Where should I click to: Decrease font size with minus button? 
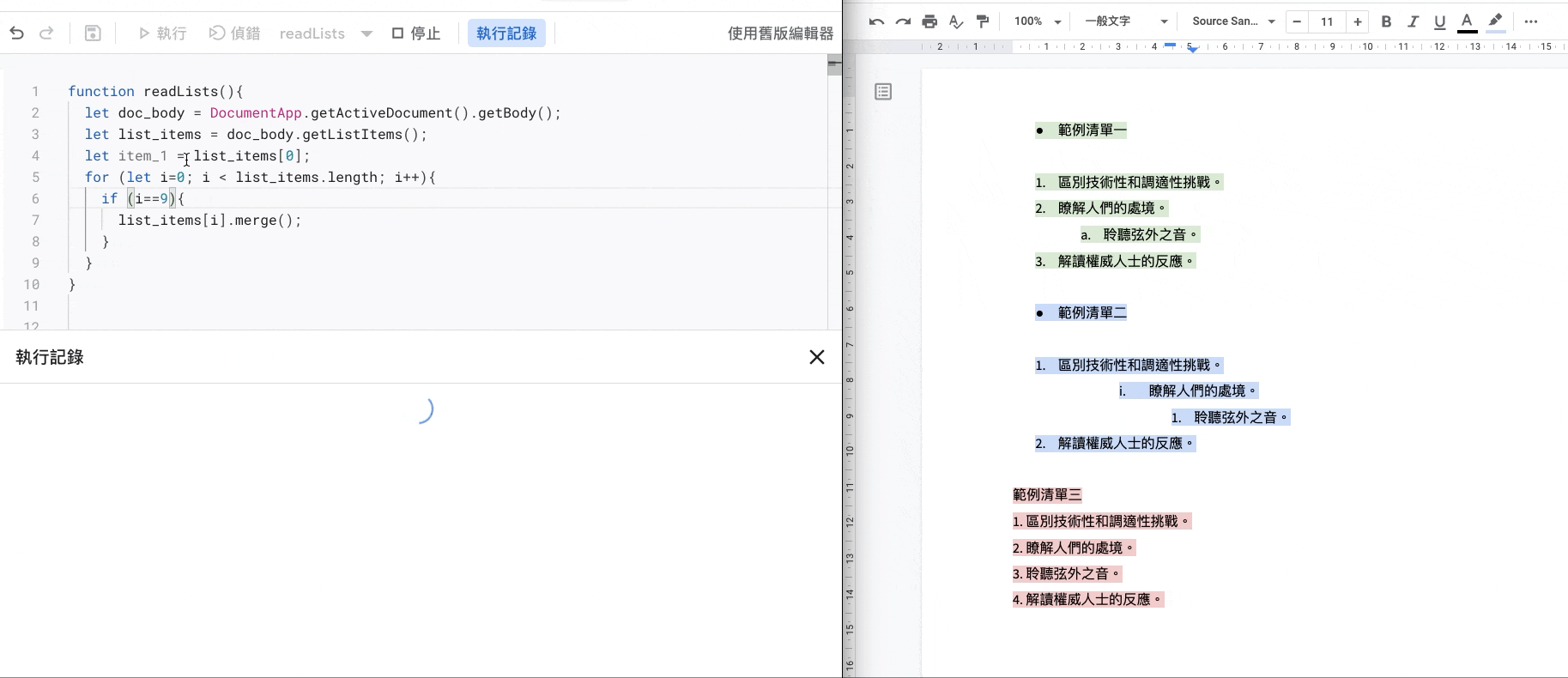coord(1297,21)
